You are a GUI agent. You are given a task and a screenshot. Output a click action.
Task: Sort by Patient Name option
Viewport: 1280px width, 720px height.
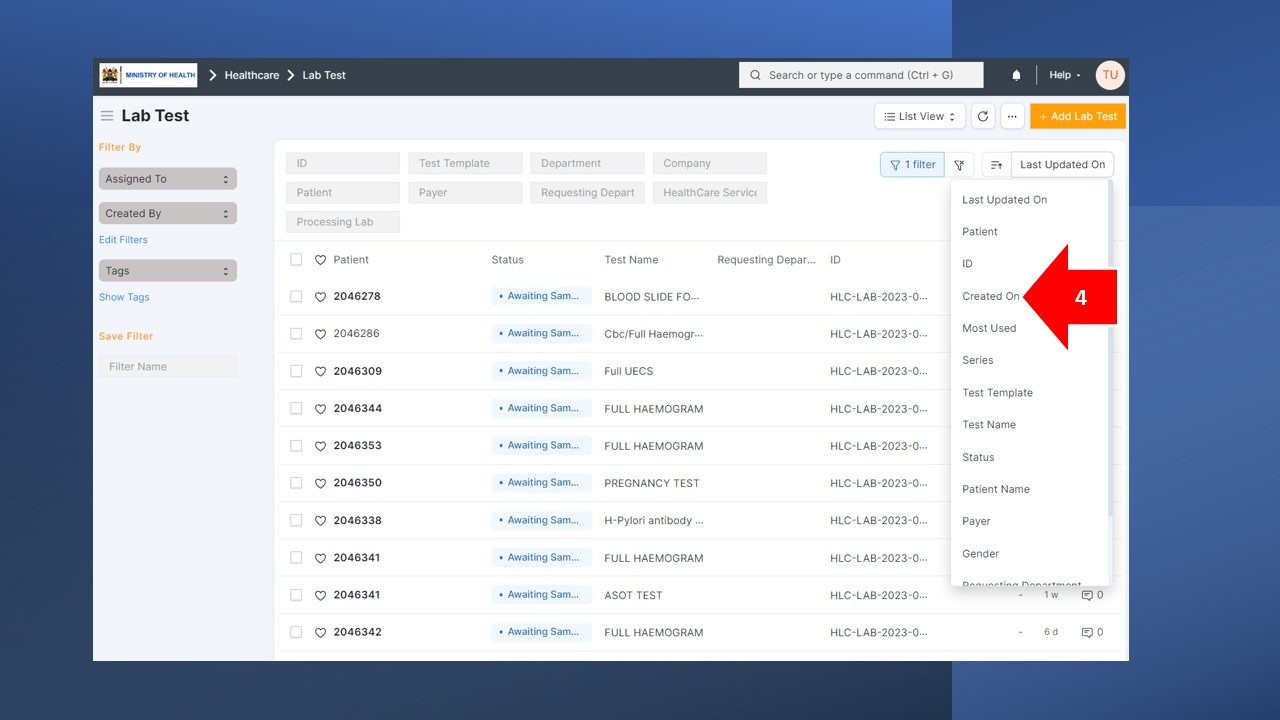tap(996, 489)
